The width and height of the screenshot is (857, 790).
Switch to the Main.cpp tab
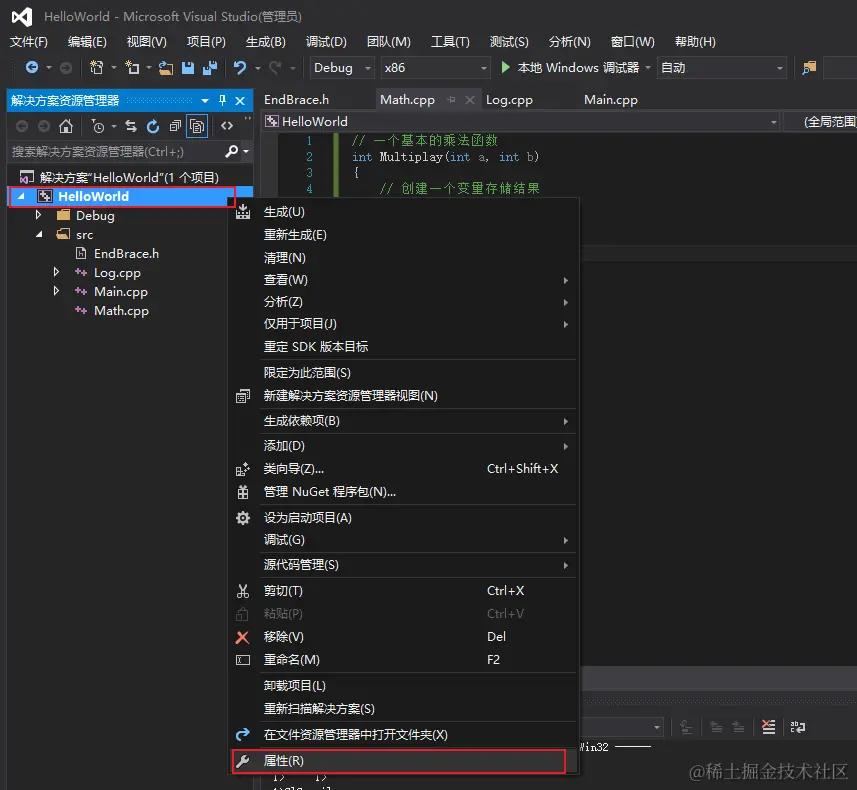611,100
